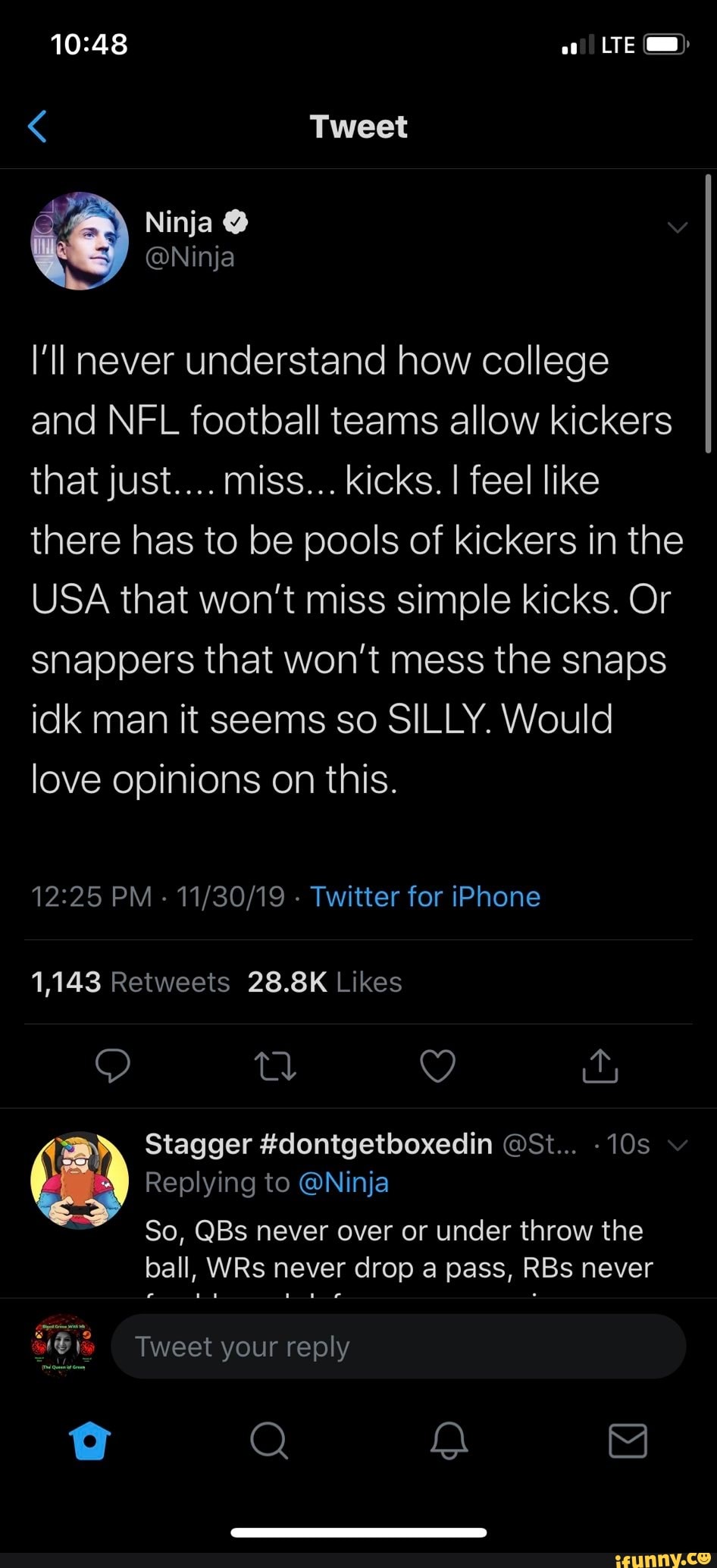Screen dimensions: 717x1568
Task: Open the Messages envelope tab
Action: coord(628,1441)
